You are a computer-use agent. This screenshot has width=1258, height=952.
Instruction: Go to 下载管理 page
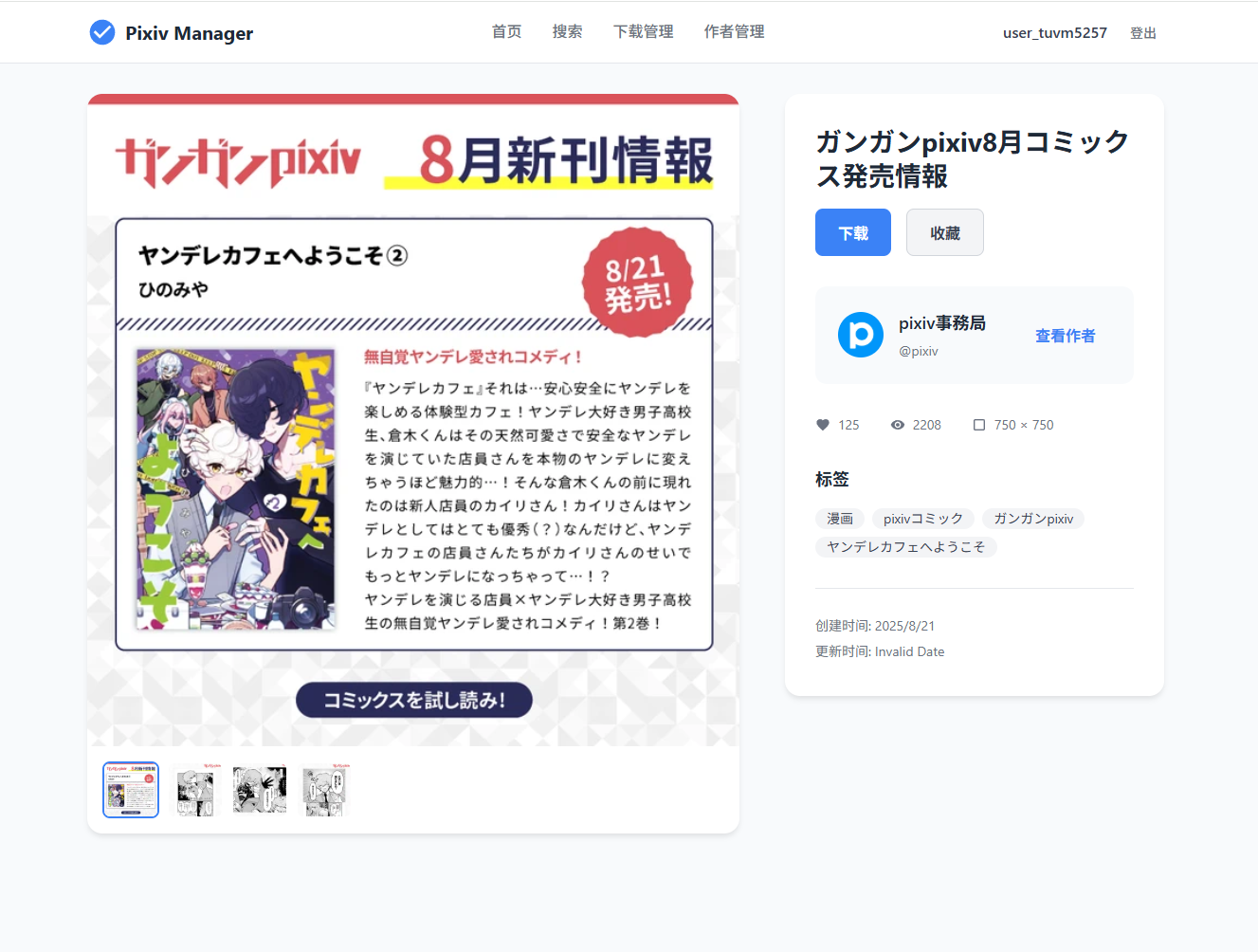click(x=643, y=31)
